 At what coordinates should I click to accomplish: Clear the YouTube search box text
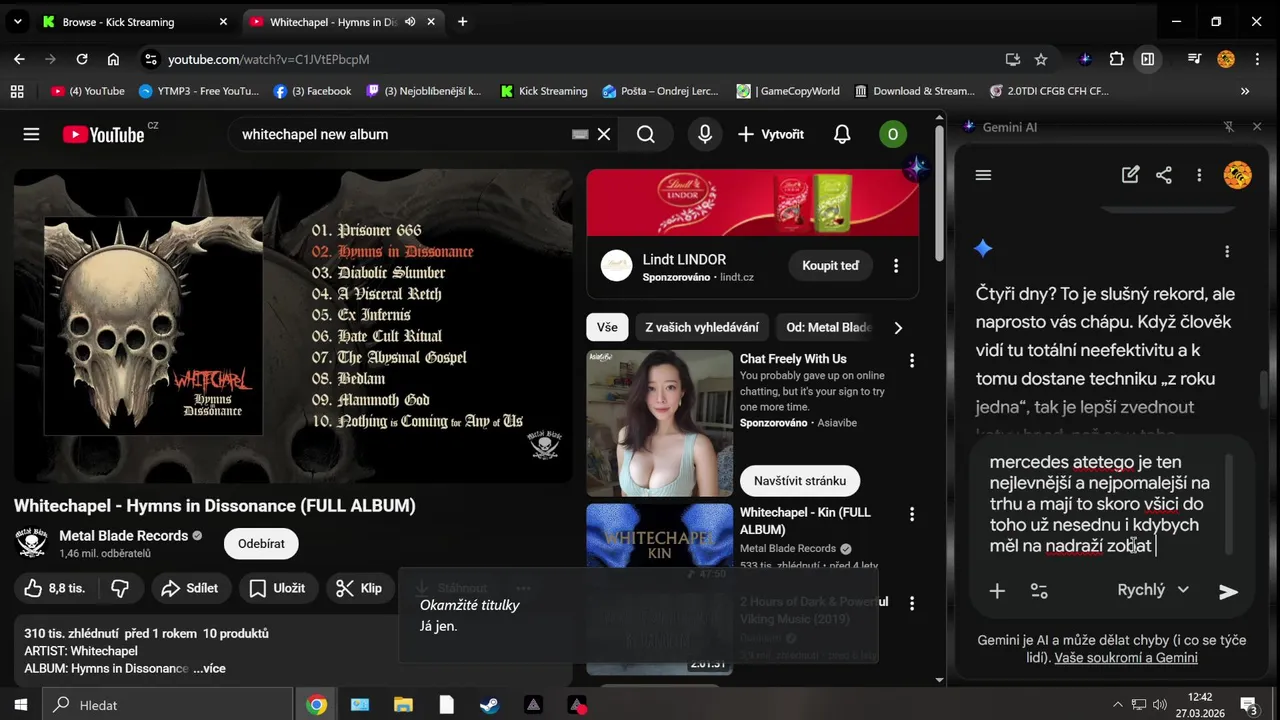pos(604,134)
